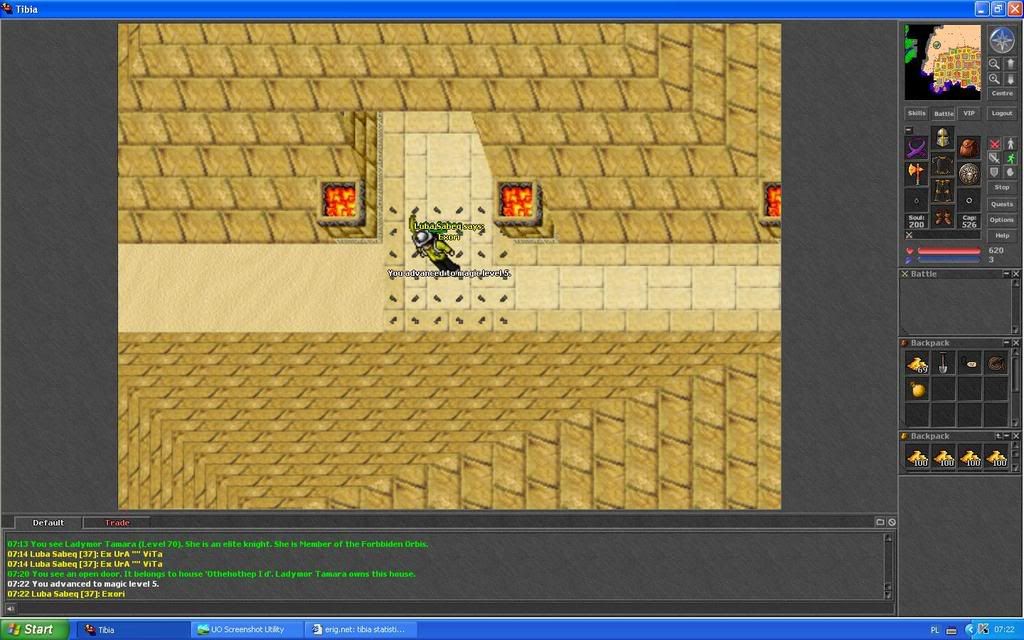Viewport: 1024px width, 640px height.
Task: Toggle the VIP list button
Action: click(969, 113)
